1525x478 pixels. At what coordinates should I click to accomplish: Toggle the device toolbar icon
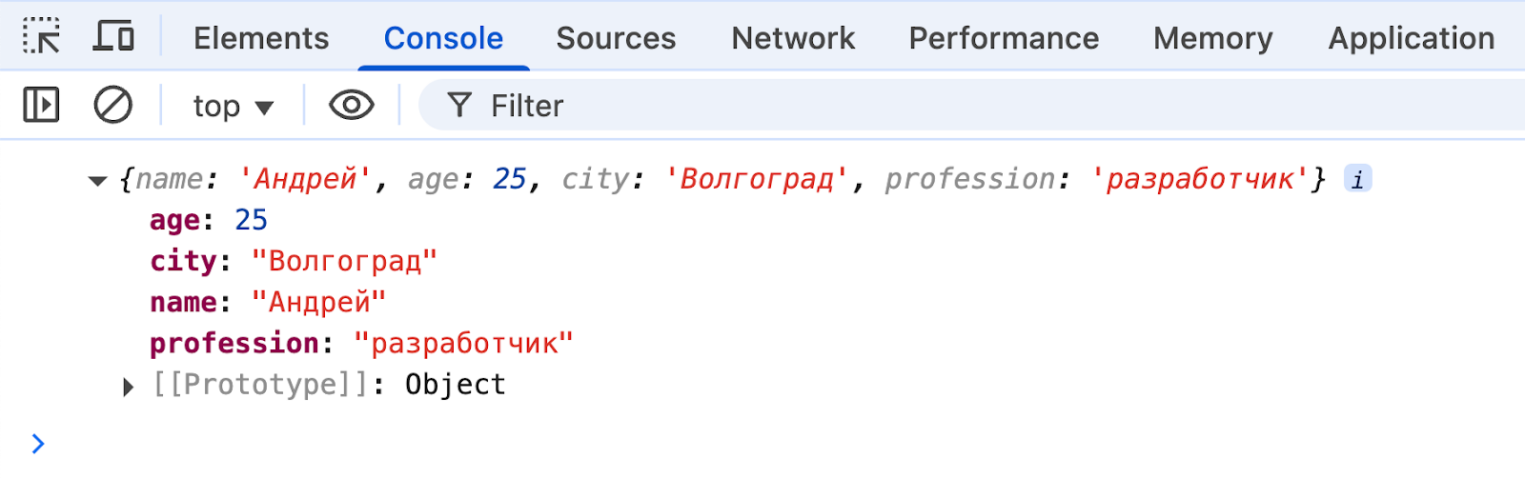[x=114, y=37]
